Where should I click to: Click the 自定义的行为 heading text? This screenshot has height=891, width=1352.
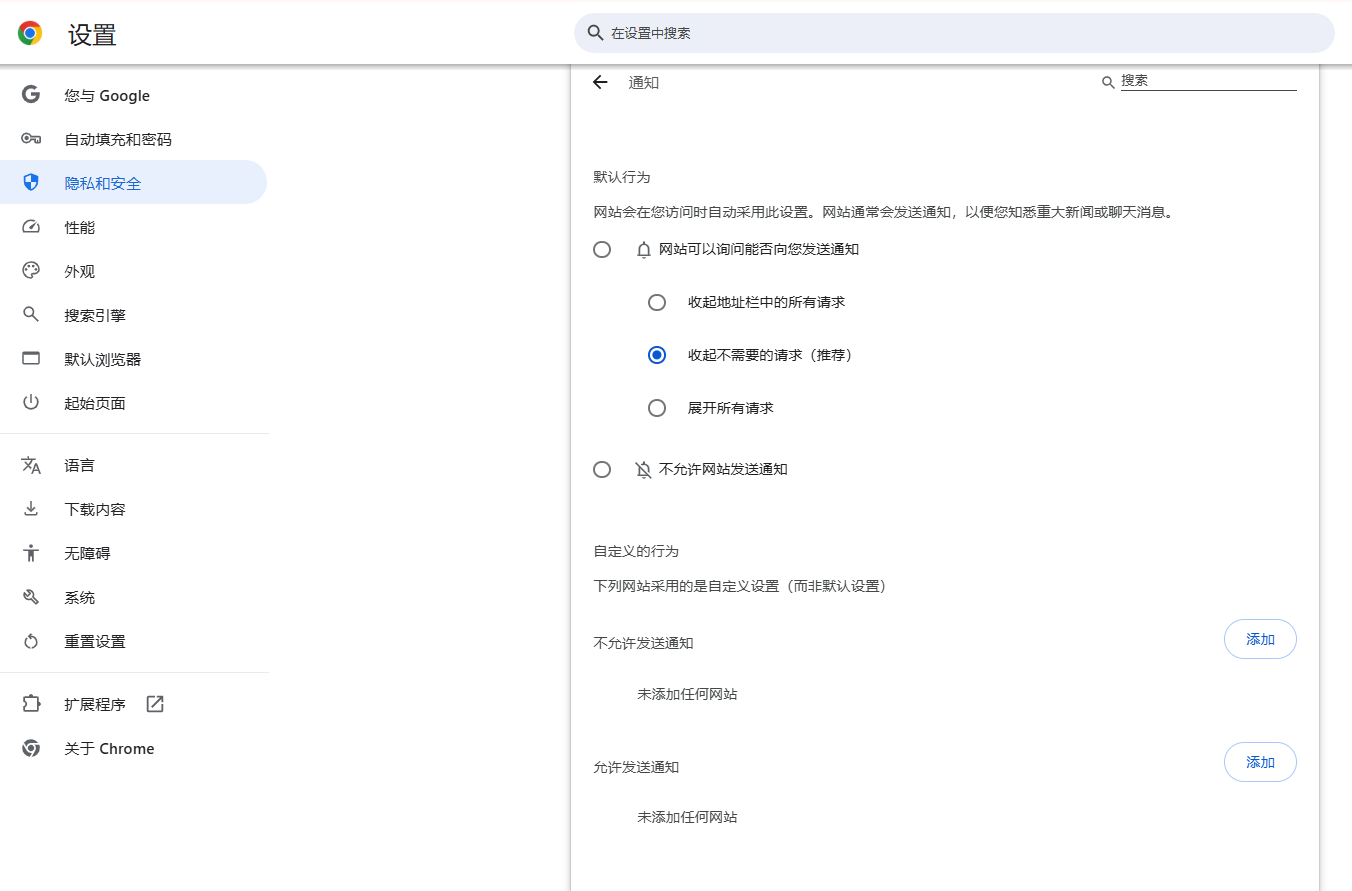tap(636, 551)
